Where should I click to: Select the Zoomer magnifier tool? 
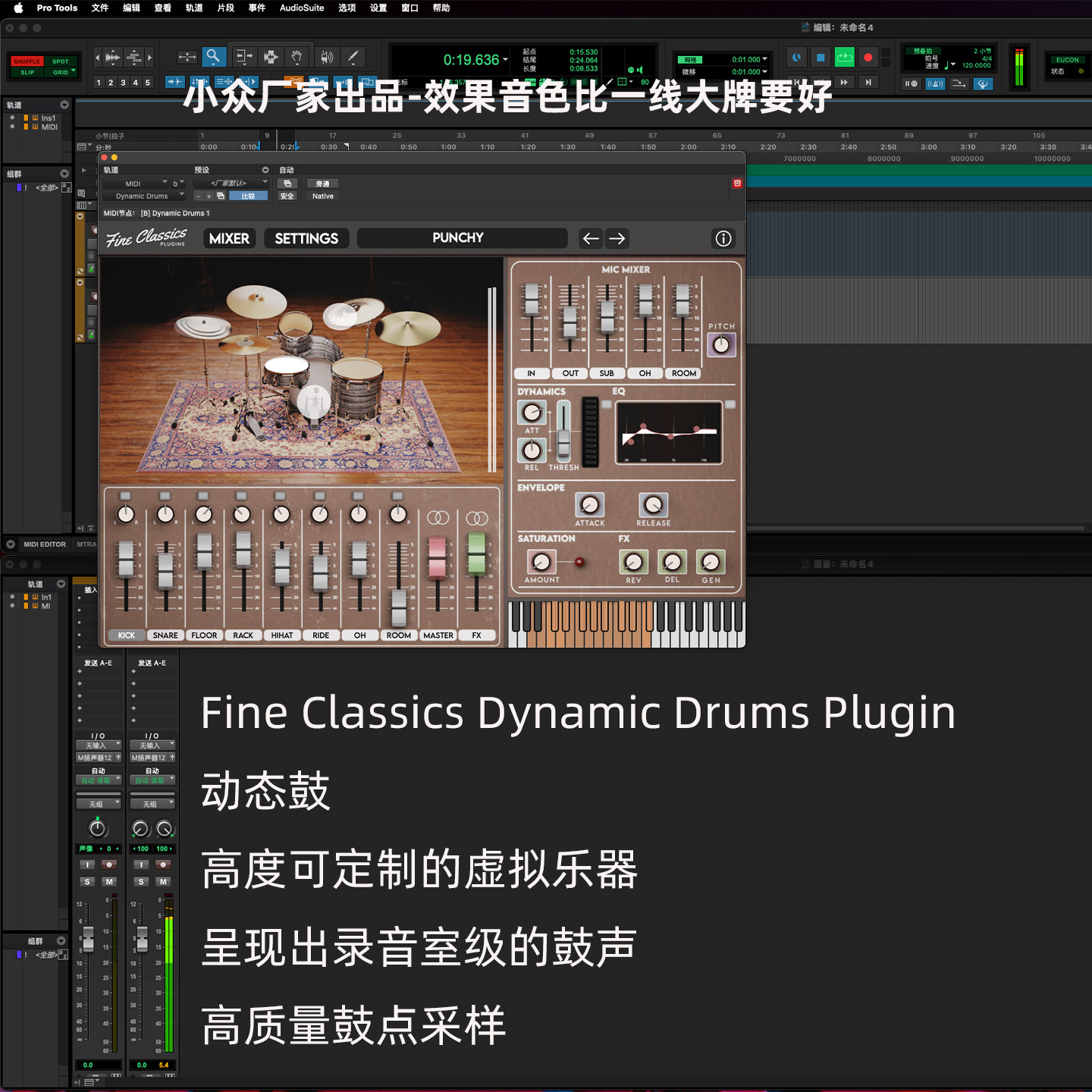click(214, 56)
